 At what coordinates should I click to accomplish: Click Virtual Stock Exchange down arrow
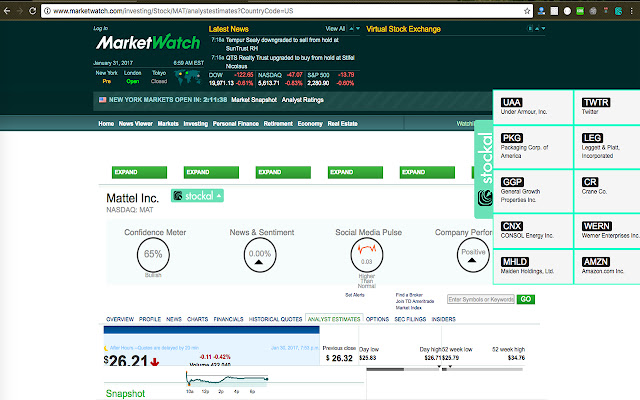543,29
